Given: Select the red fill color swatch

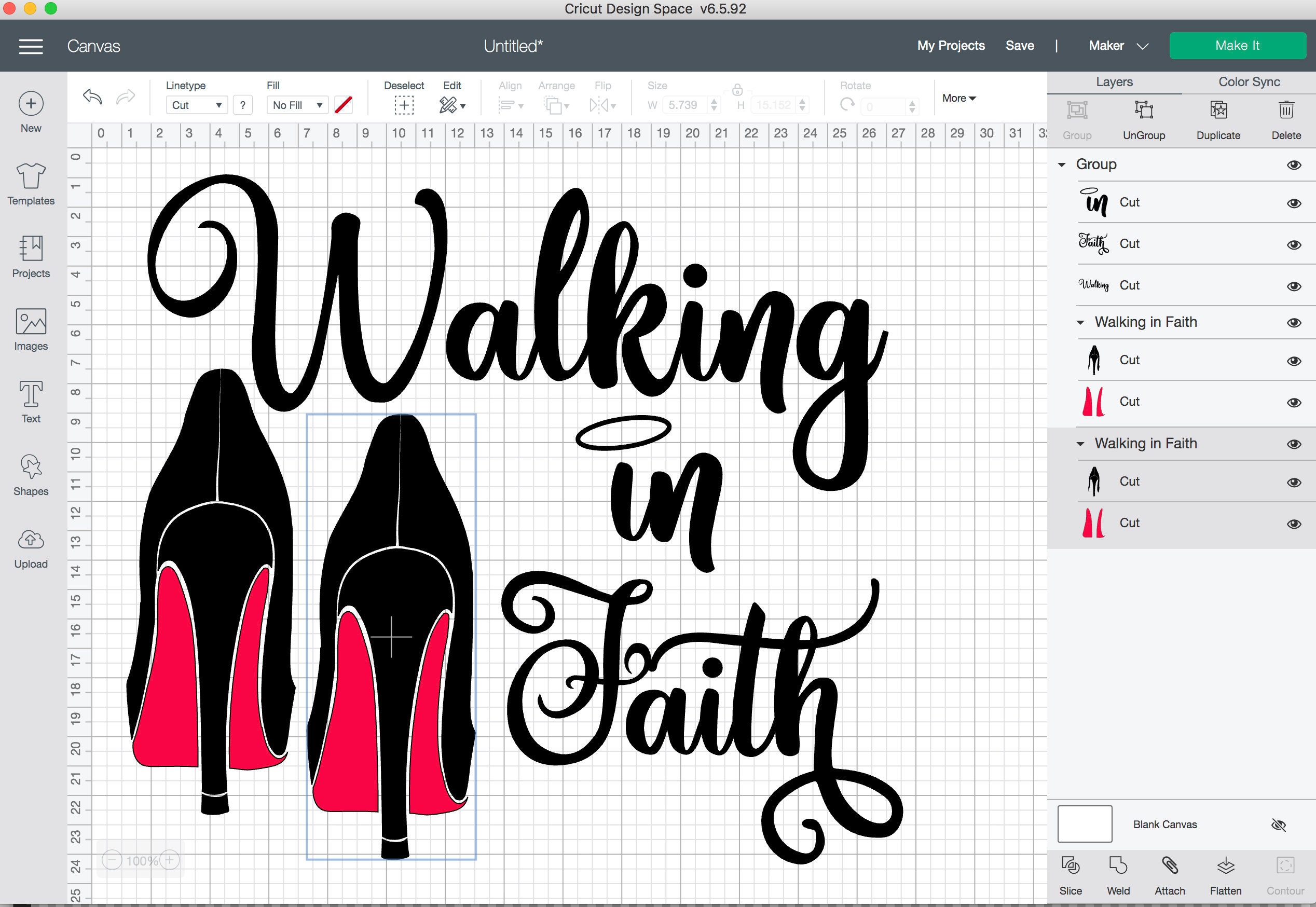Looking at the screenshot, I should click(x=343, y=105).
